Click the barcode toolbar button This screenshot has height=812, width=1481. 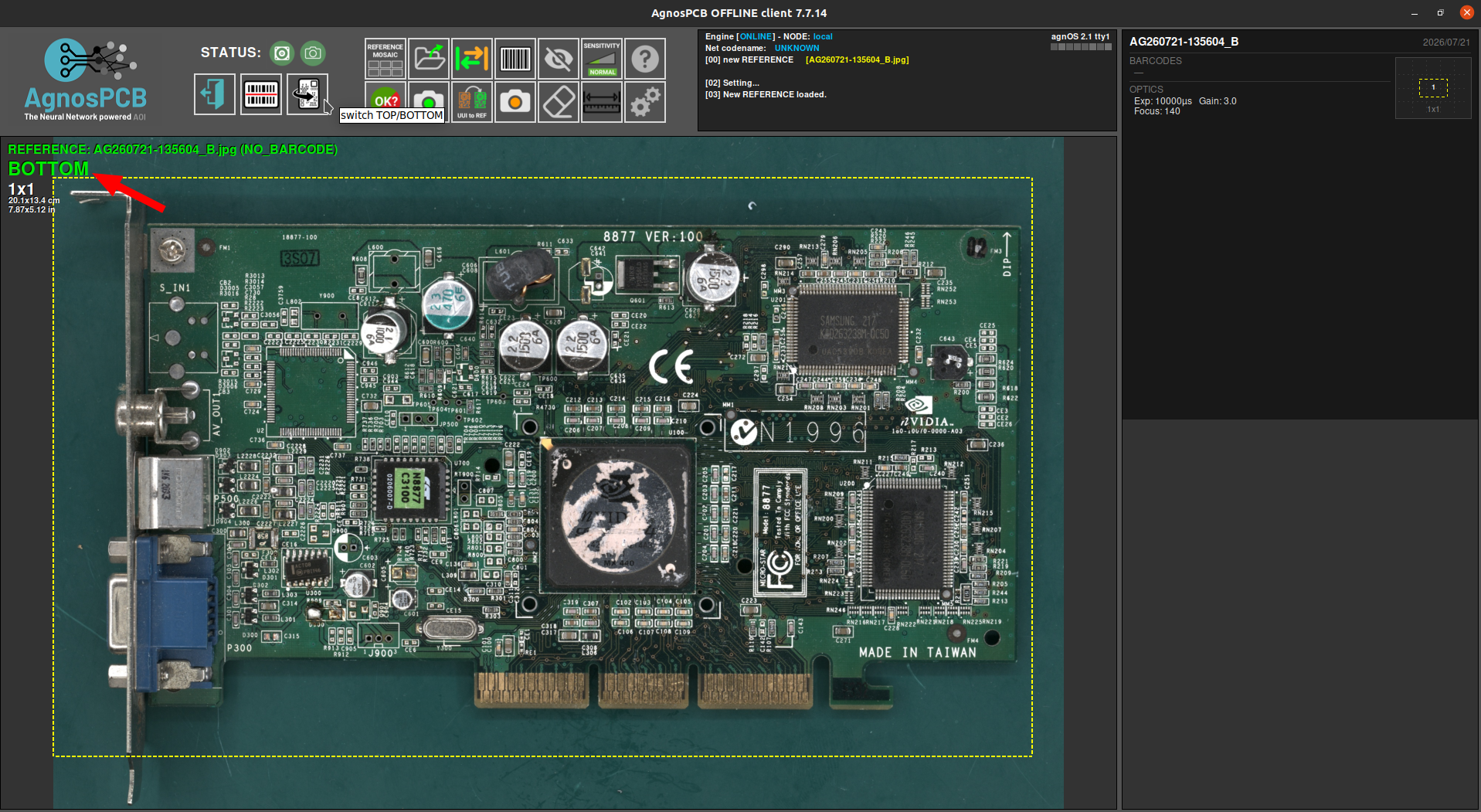tap(515, 59)
